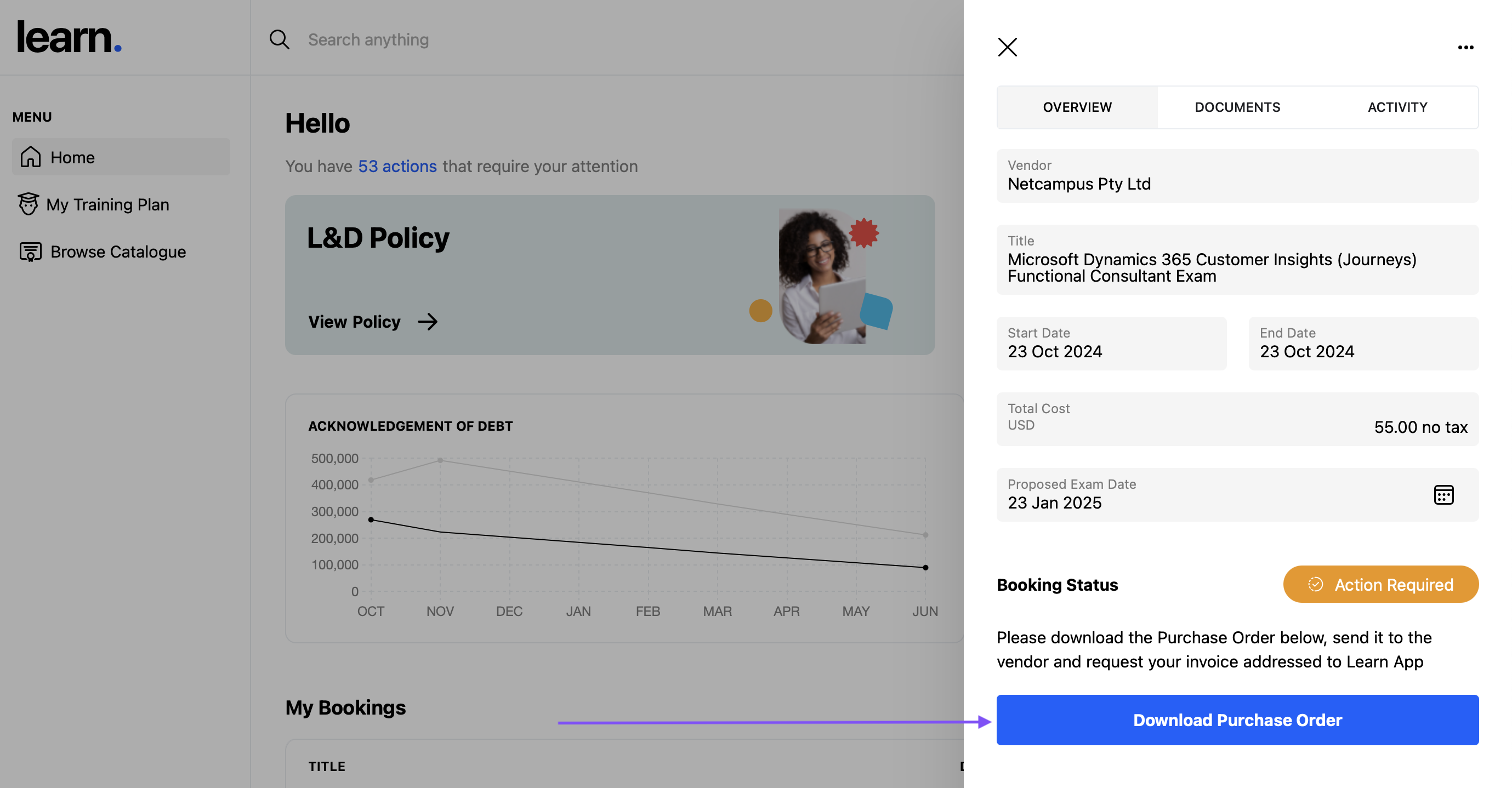This screenshot has width=1512, height=788.
Task: Close the booking details side panel
Action: point(1007,47)
